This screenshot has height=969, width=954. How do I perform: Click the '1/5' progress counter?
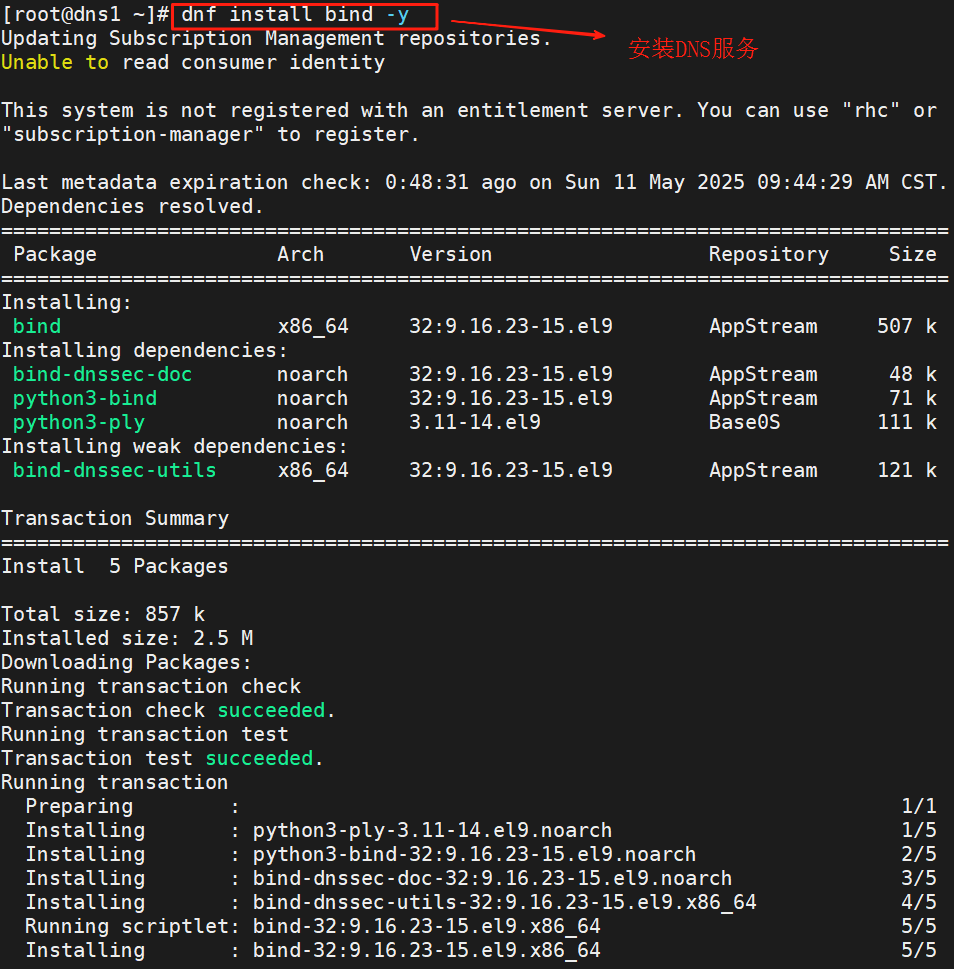[919, 831]
